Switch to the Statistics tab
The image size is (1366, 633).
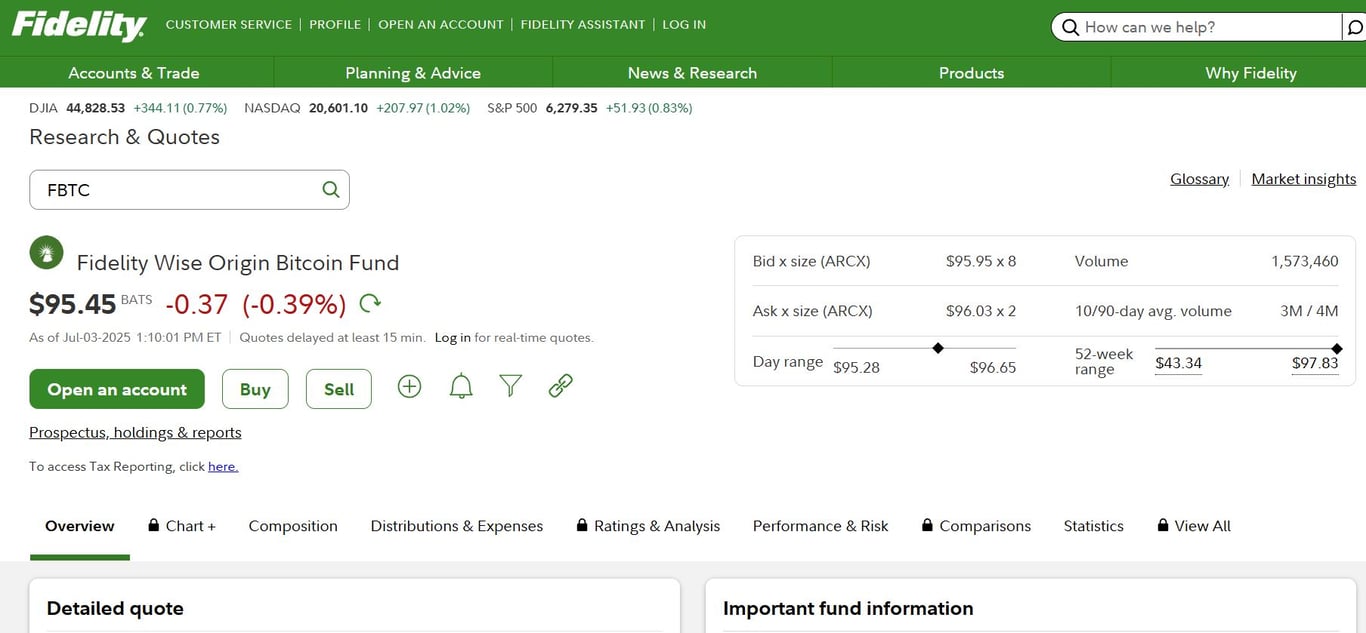(1093, 525)
